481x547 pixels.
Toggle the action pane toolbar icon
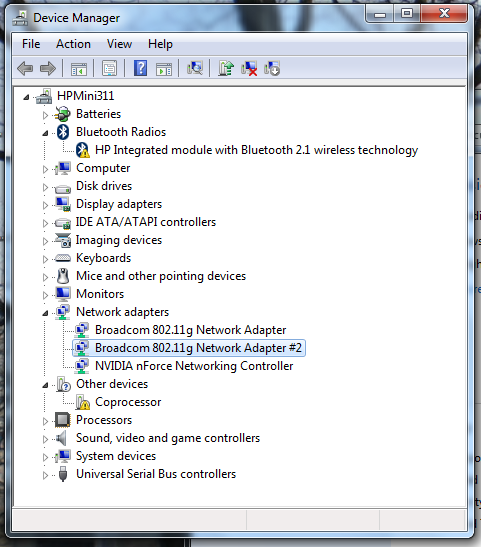(x=164, y=68)
